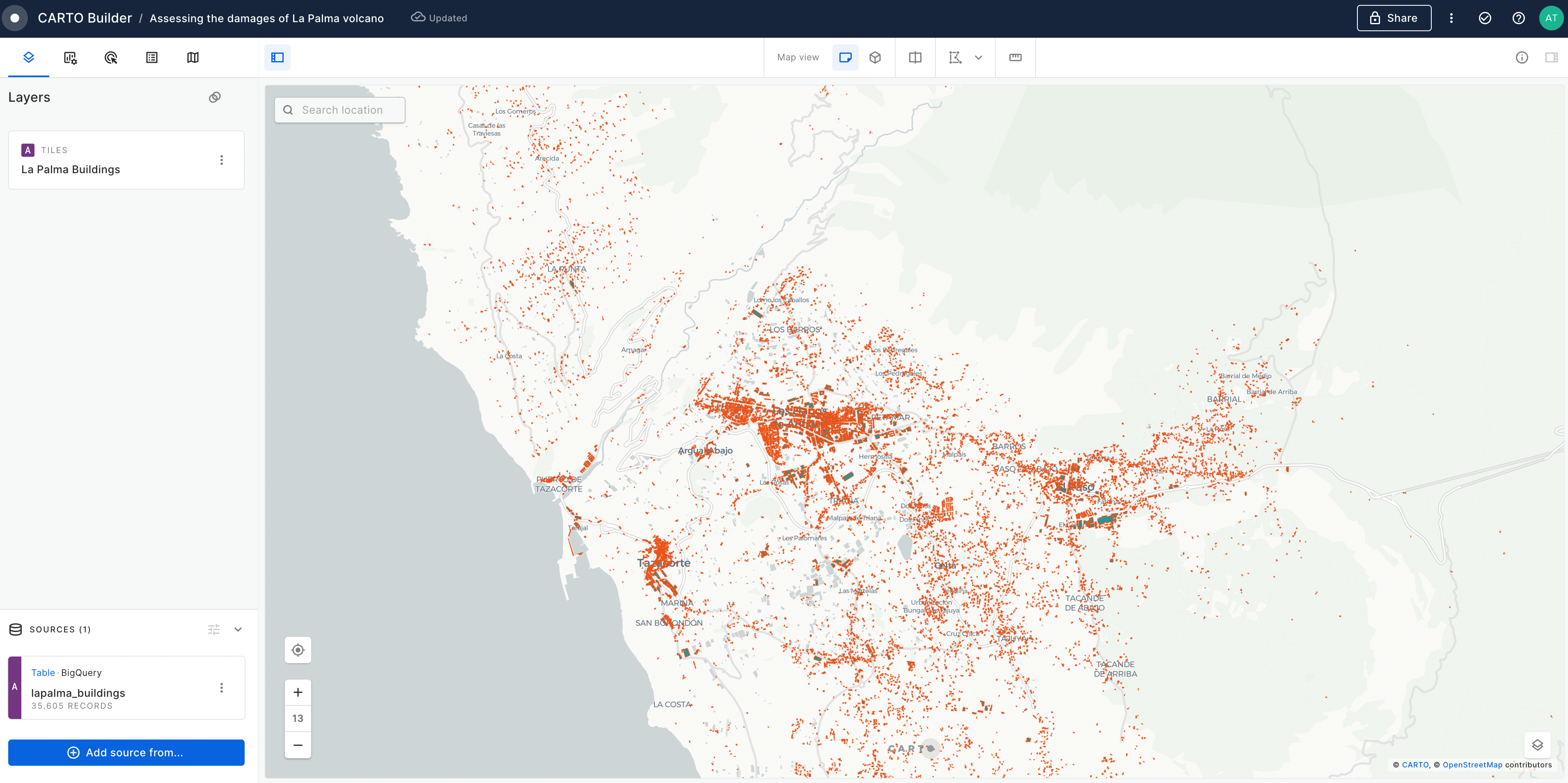
Task: Click the Layers panel heading
Action: pos(29,97)
